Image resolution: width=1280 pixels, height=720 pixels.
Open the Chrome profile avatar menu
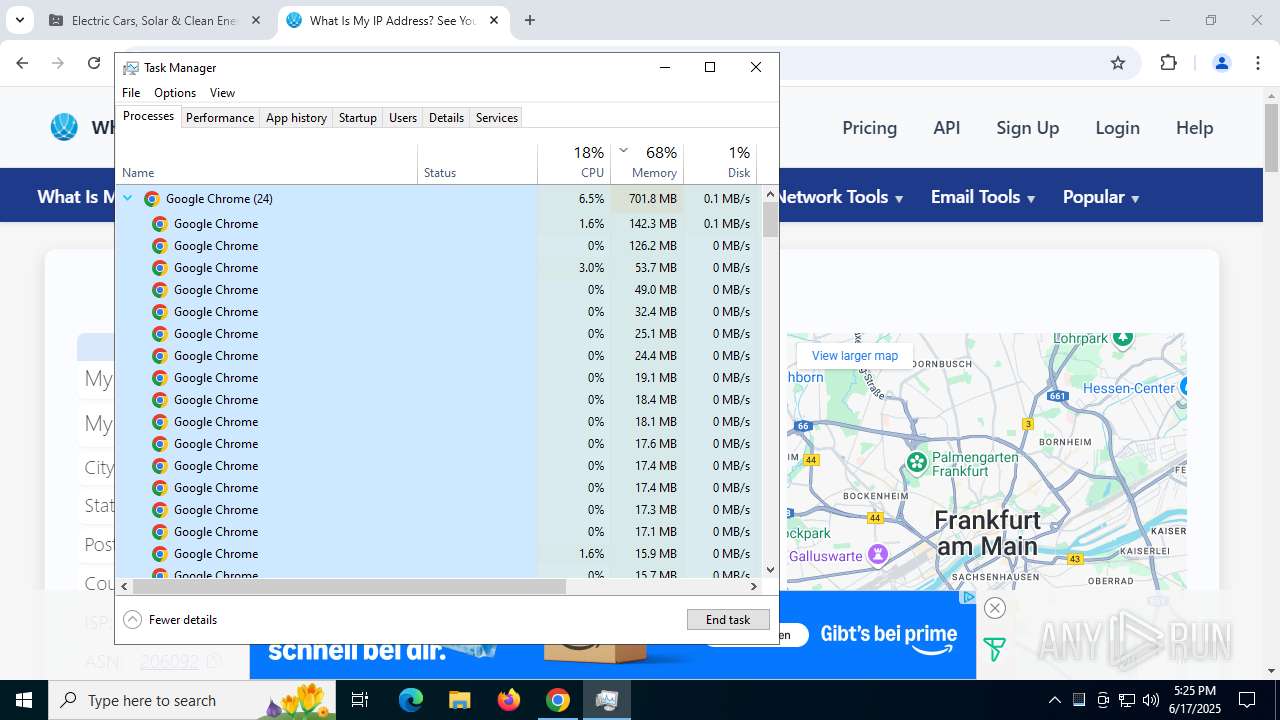point(1221,63)
